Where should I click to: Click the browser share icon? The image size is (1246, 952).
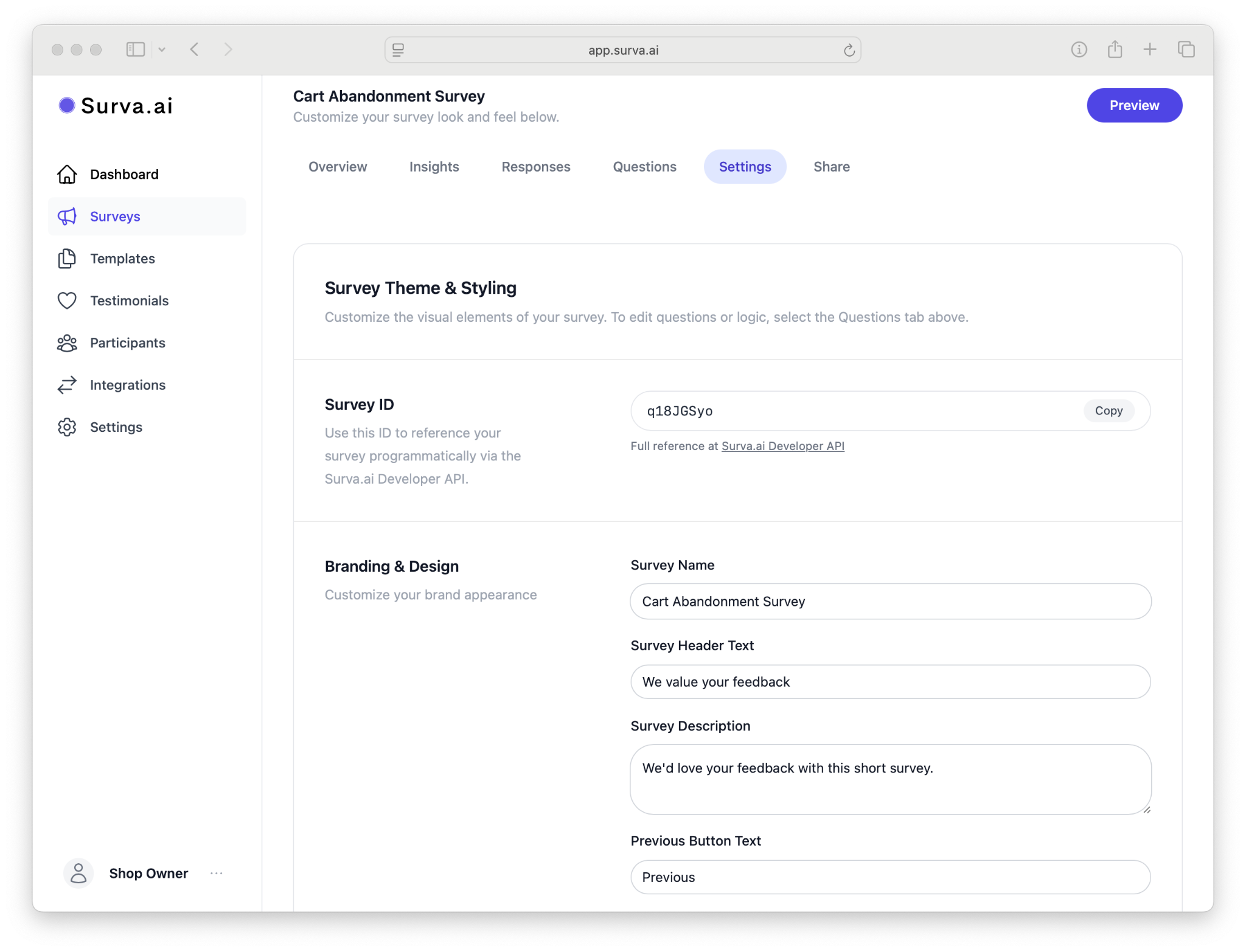click(1115, 49)
